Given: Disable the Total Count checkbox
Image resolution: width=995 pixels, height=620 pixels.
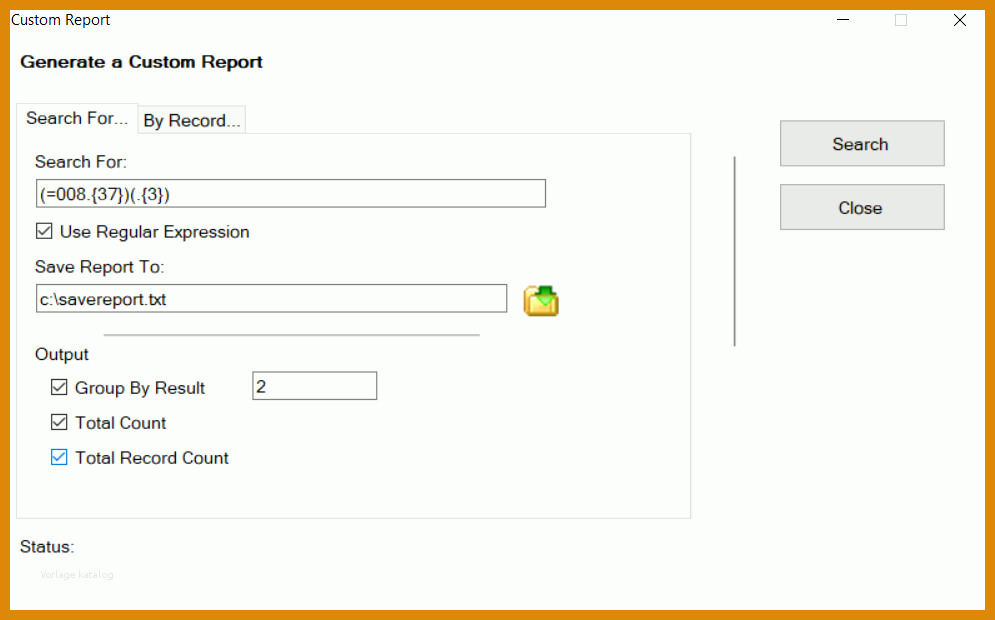Looking at the screenshot, I should point(59,422).
